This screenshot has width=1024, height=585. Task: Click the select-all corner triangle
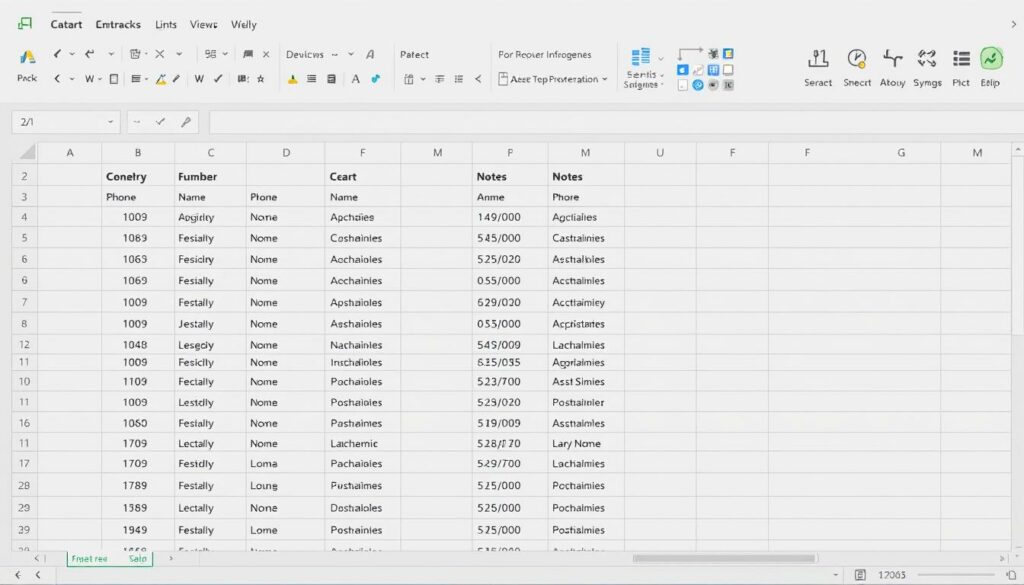[x=27, y=152]
